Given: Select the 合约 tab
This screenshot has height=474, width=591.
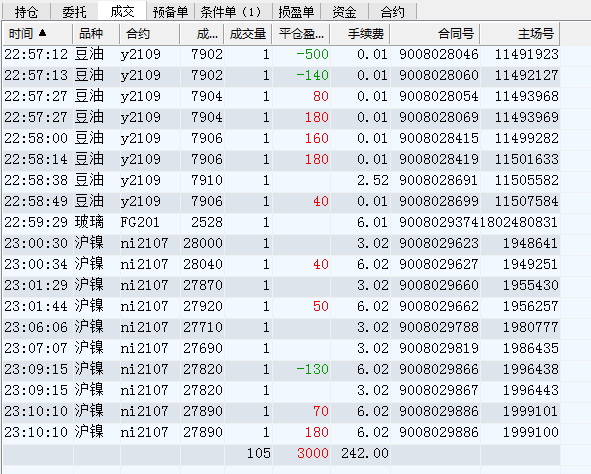Looking at the screenshot, I should (392, 11).
